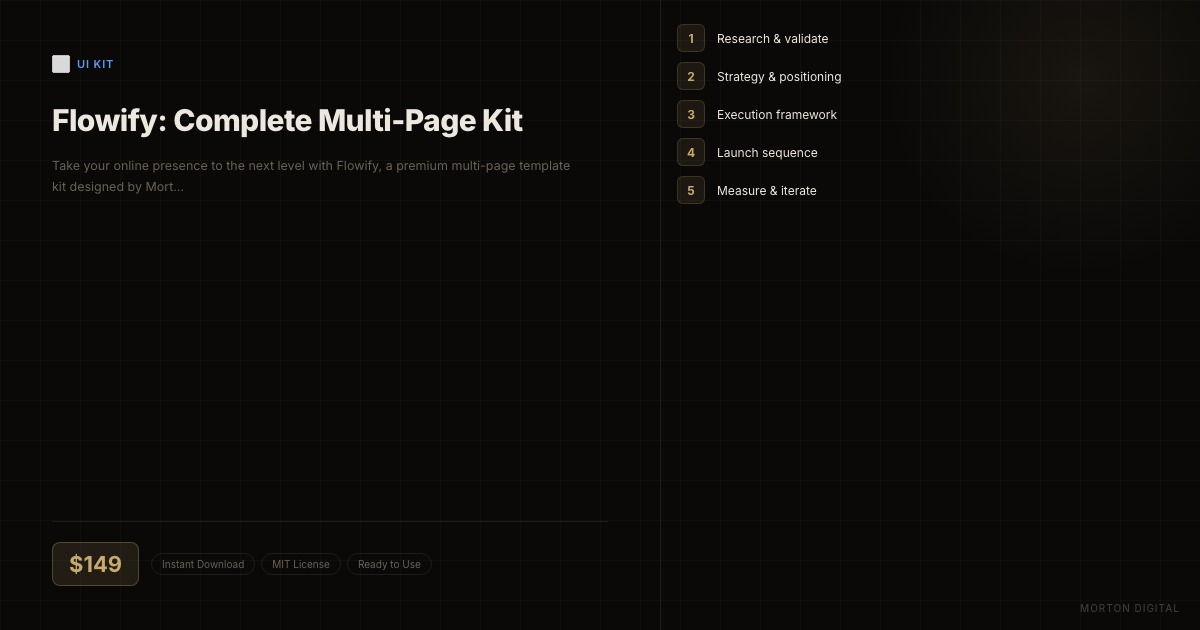Click step number 2 badge
1200x630 pixels.
691,76
